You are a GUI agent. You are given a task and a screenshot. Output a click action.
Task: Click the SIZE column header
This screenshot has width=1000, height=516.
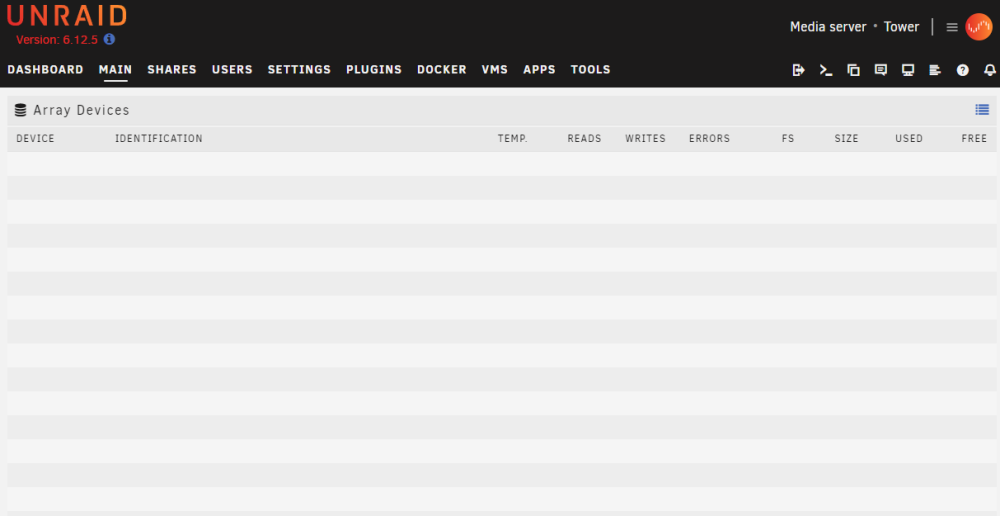point(846,138)
